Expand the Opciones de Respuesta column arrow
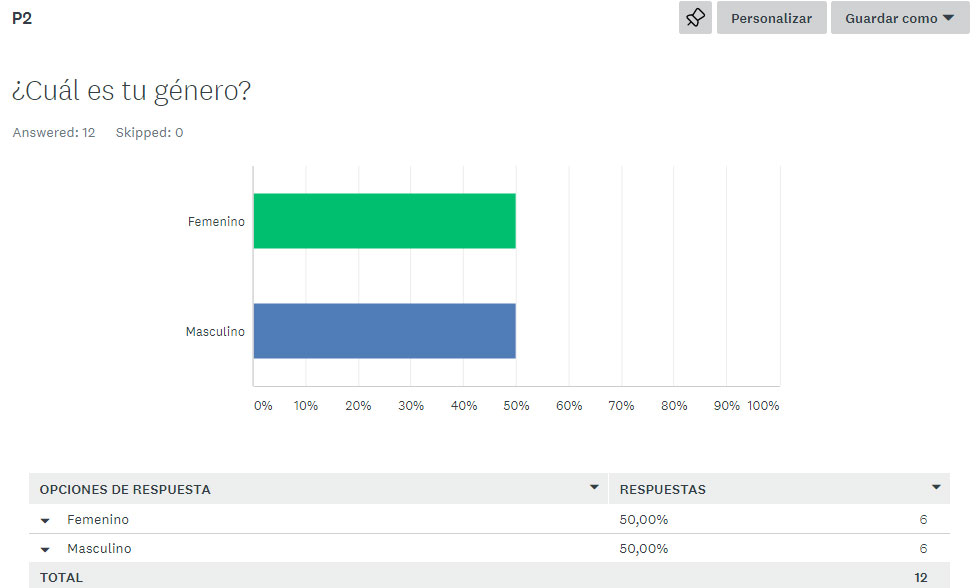The height and width of the screenshot is (588, 980). pyautogui.click(x=594, y=487)
